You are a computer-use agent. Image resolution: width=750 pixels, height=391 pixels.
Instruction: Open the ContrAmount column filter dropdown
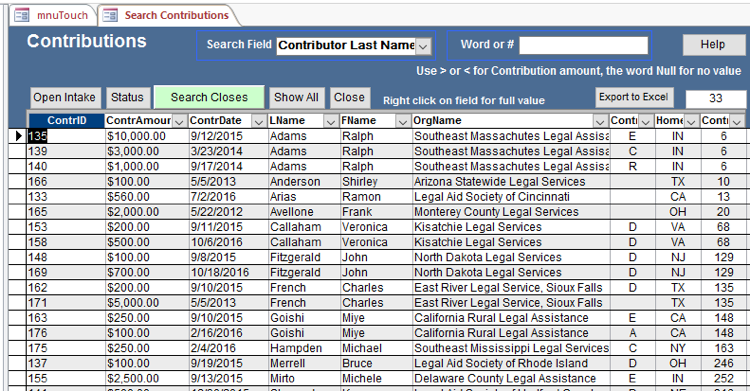tap(179, 122)
